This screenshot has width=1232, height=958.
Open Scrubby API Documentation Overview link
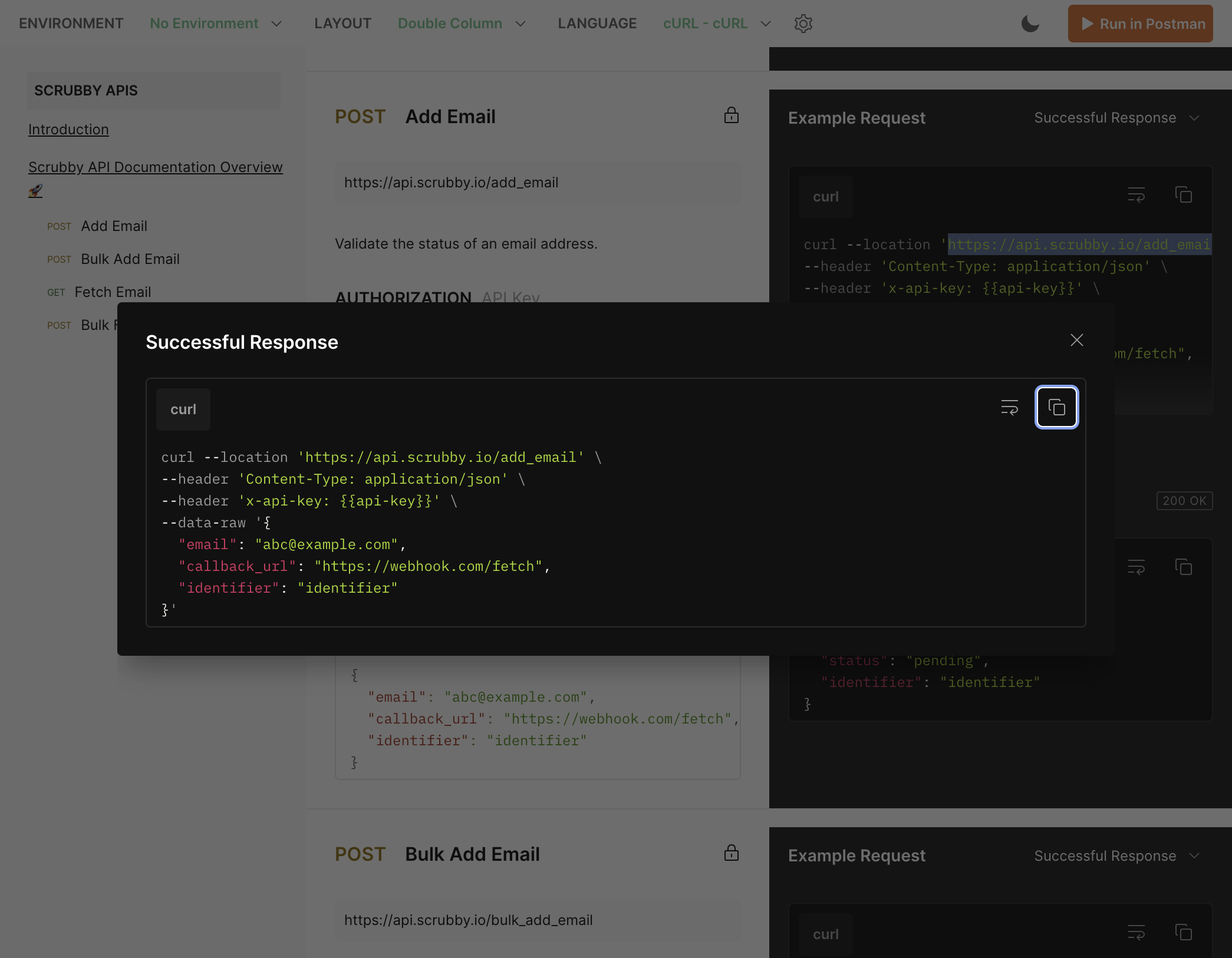click(x=156, y=167)
